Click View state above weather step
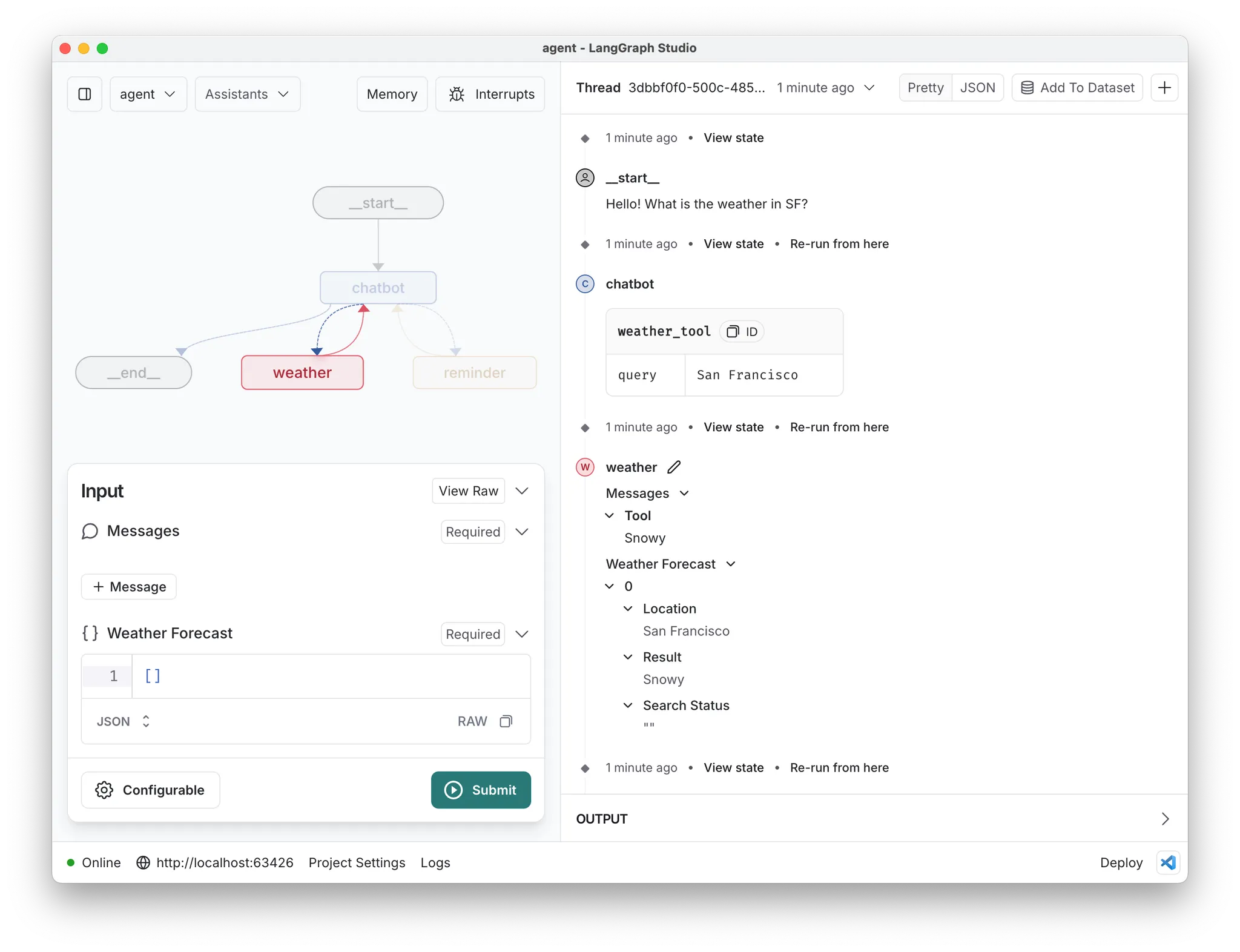1240x952 pixels. tap(733, 427)
